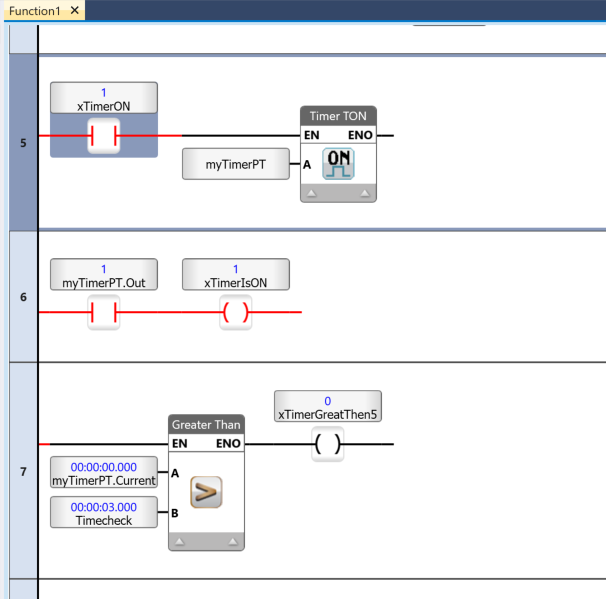
Task: Click the Timer TON block title
Action: click(338, 116)
